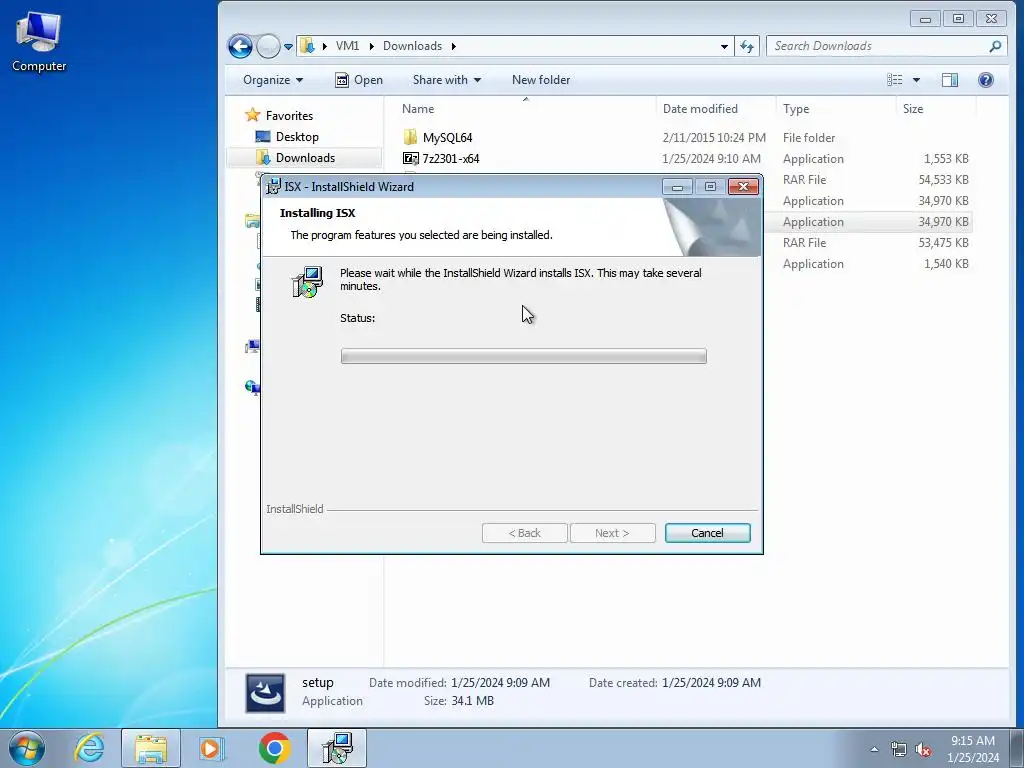The image size is (1024, 768).
Task: Select the 7z2301-x64 file
Action: [451, 159]
